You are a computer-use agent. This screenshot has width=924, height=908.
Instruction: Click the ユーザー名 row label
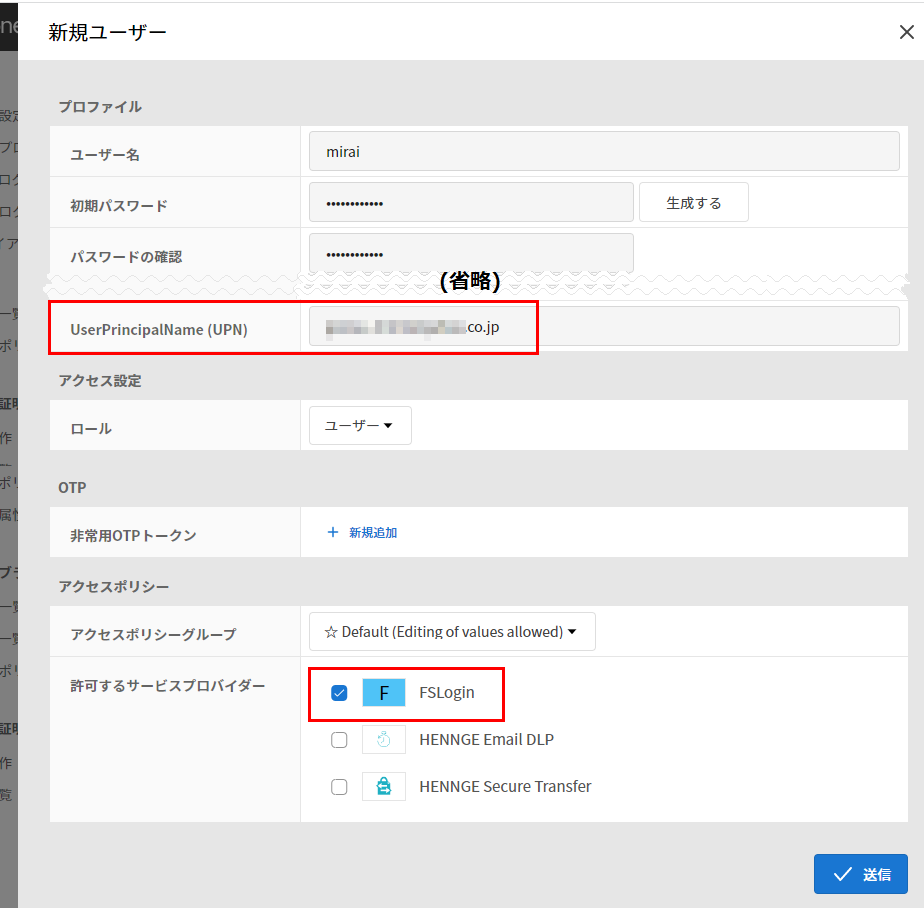coord(105,155)
